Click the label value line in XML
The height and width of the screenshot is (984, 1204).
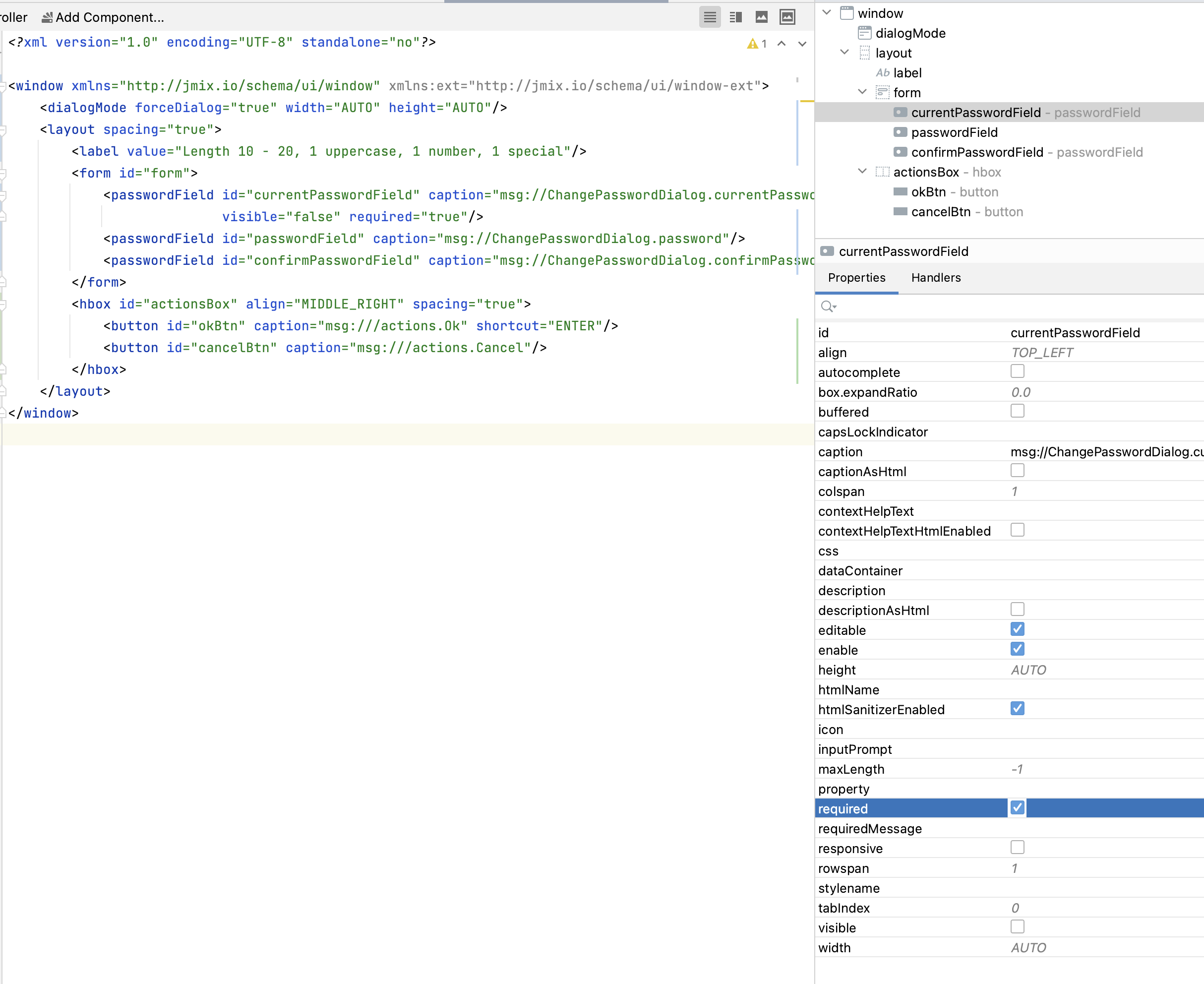(329, 151)
